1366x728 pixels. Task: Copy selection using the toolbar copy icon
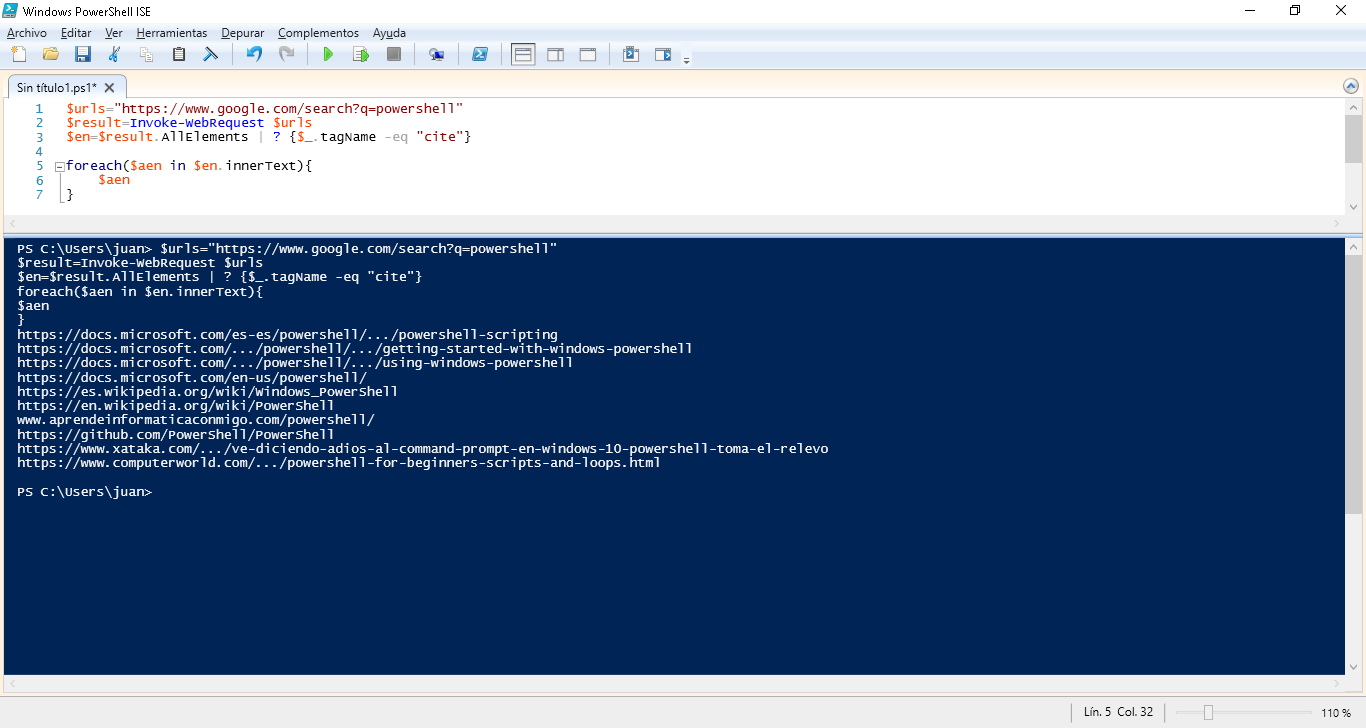pyautogui.click(x=147, y=54)
